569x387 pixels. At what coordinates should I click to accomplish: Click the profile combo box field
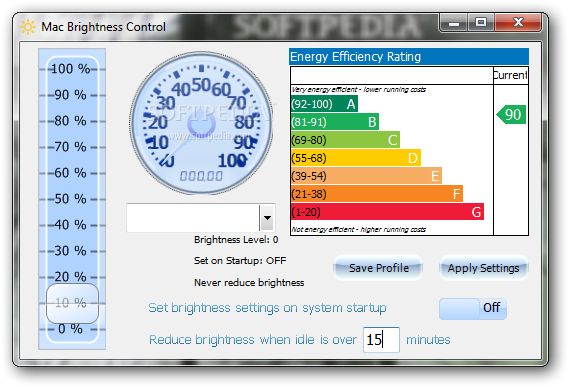[200, 218]
